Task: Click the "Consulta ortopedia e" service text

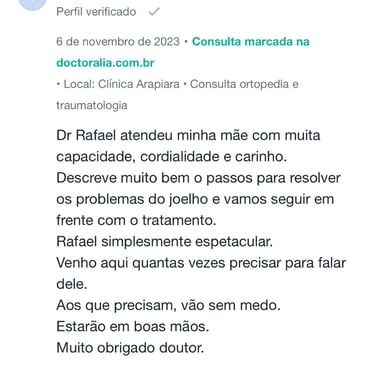Action: tap(244, 84)
